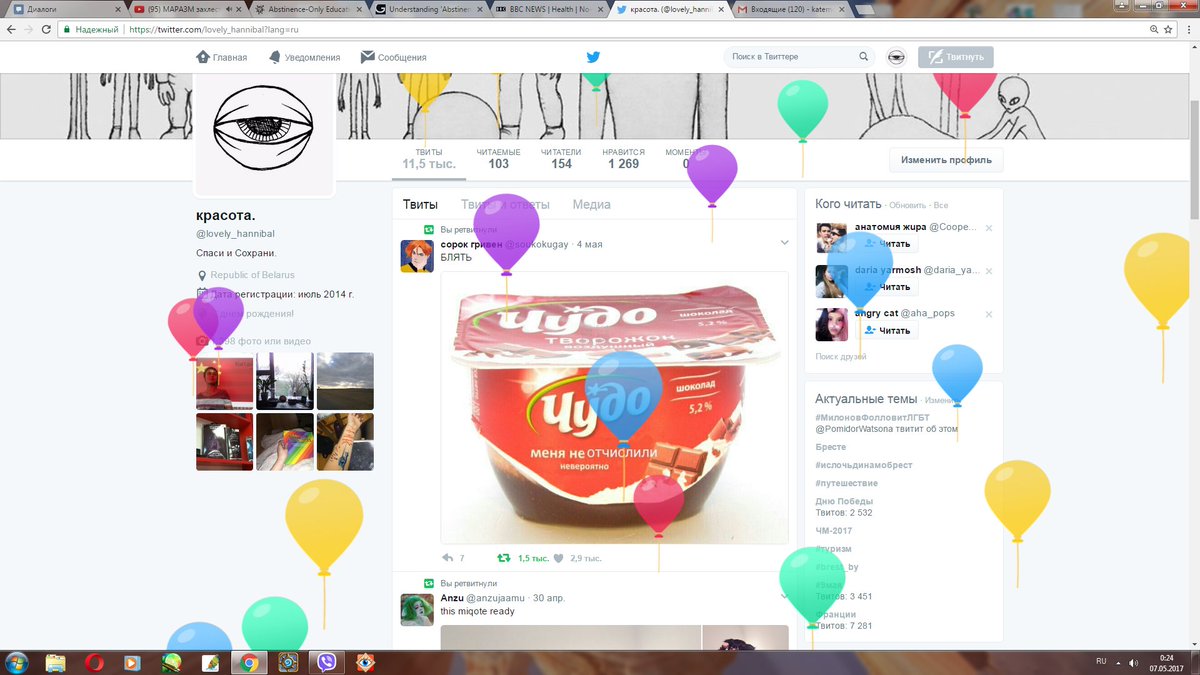Click анатомия жира suggestion avatar
This screenshot has height=675, width=1200.
(x=831, y=238)
